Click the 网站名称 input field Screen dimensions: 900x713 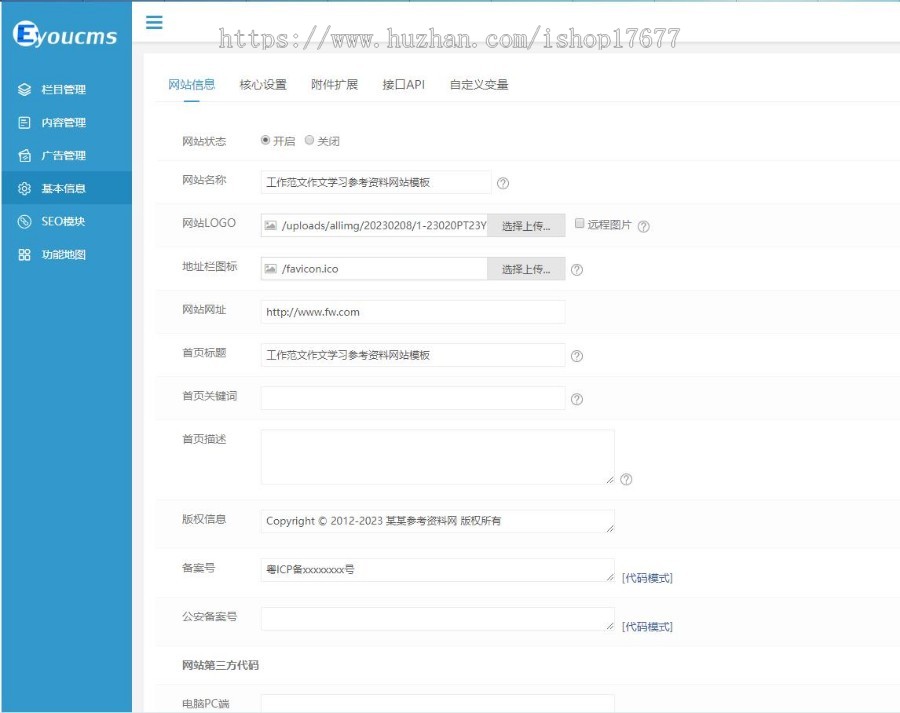pyautogui.click(x=376, y=183)
